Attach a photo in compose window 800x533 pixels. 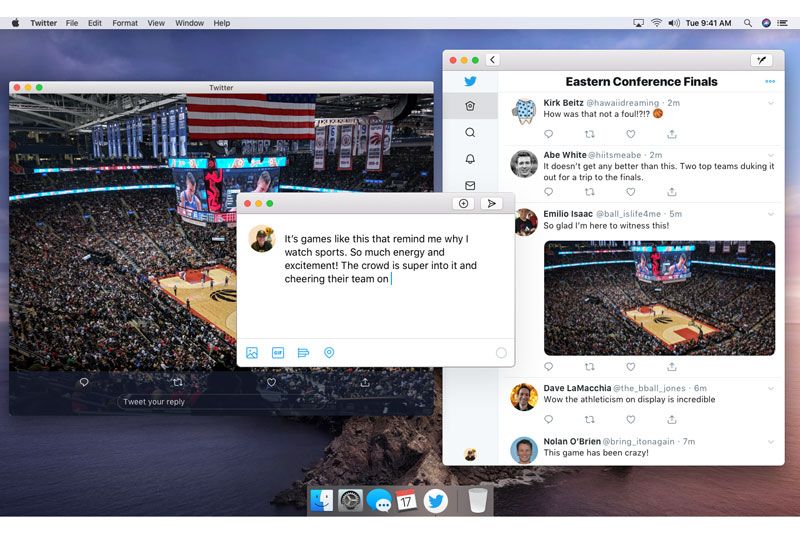coord(252,352)
